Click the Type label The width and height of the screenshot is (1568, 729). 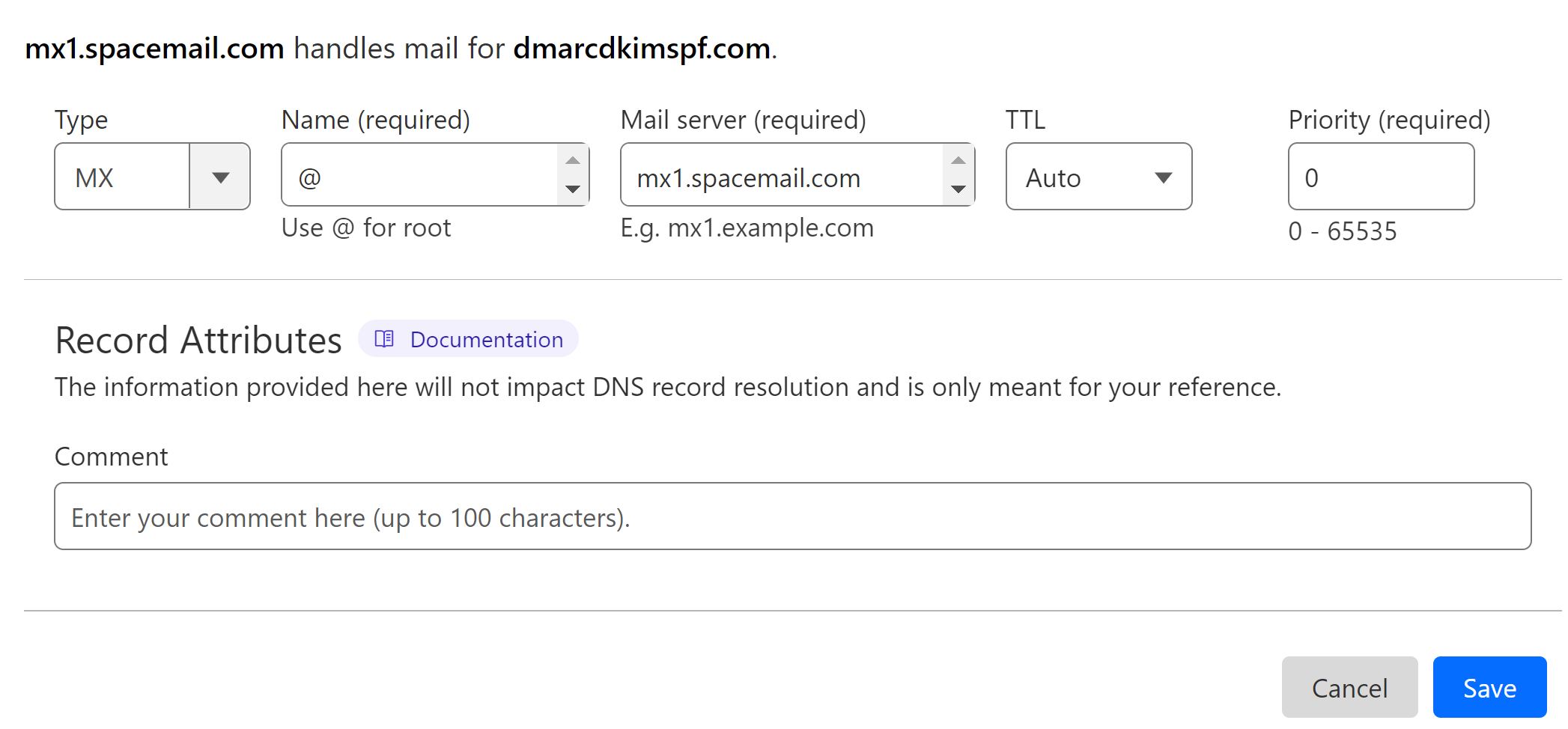pos(81,121)
